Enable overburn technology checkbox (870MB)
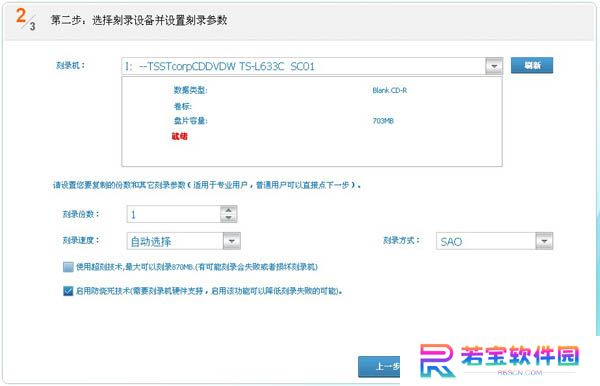The height and width of the screenshot is (386, 600). click(x=68, y=267)
